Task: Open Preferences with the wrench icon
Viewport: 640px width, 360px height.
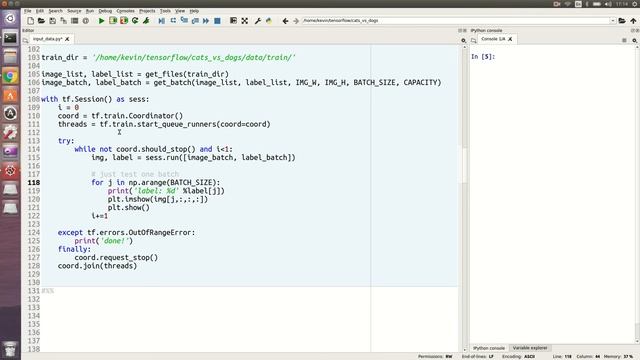Action: [258, 20]
